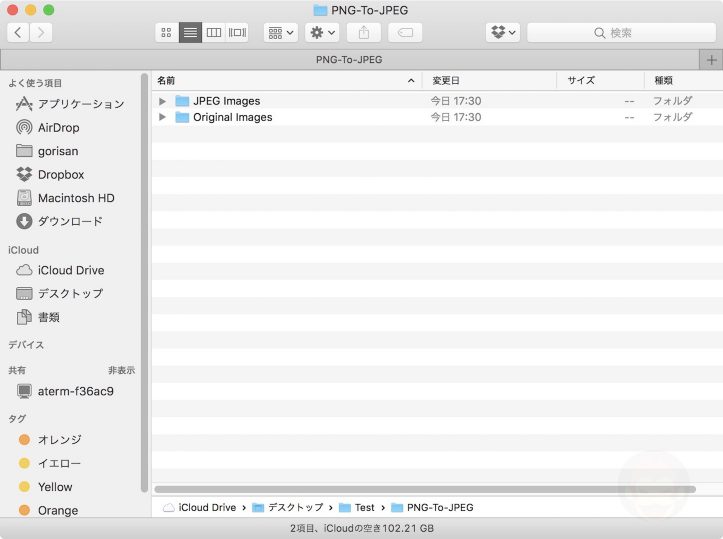Viewport: 723px width, 539px height.
Task: Open AirDrop in the sidebar
Action: 47,127
